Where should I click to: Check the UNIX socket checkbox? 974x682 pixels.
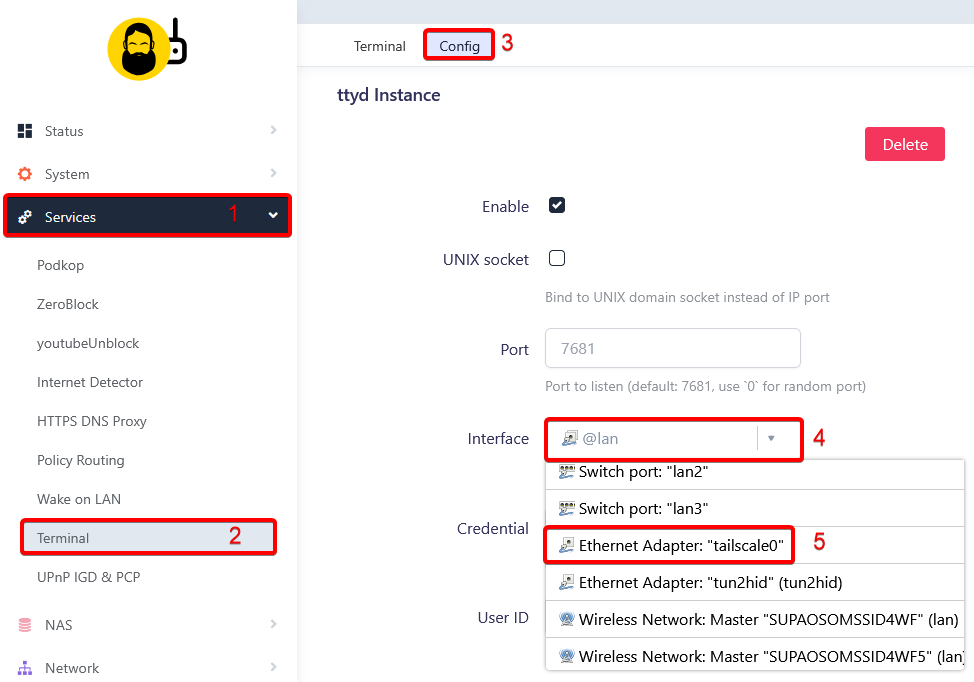click(x=557, y=258)
